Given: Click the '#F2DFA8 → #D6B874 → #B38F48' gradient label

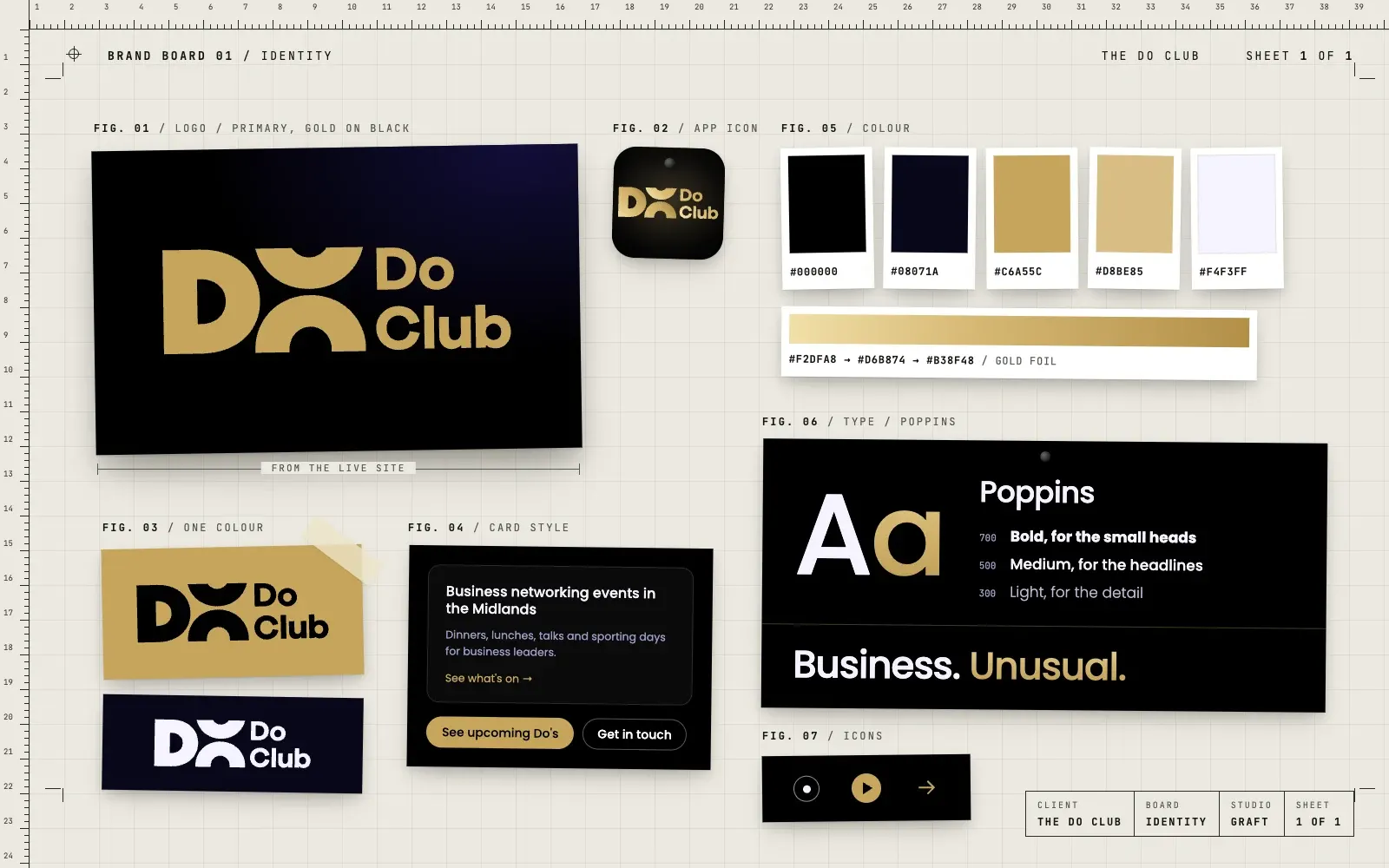Looking at the screenshot, I should pos(881,360).
